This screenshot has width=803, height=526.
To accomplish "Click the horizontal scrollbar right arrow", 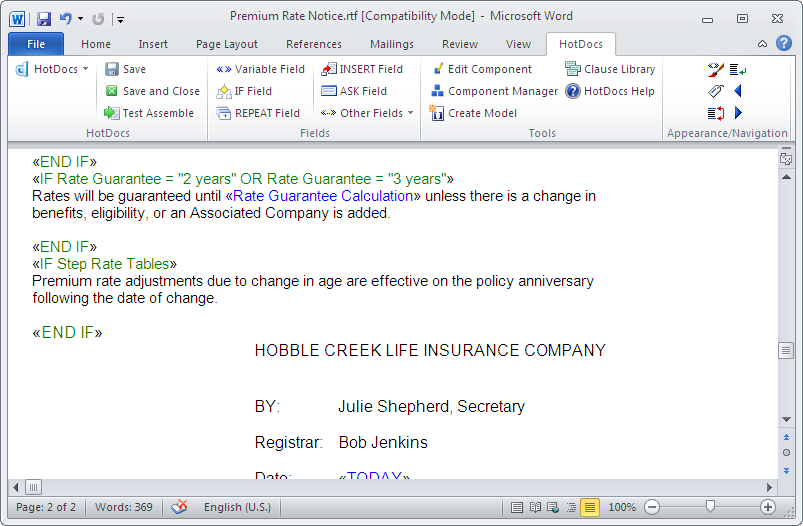I will tap(769, 487).
